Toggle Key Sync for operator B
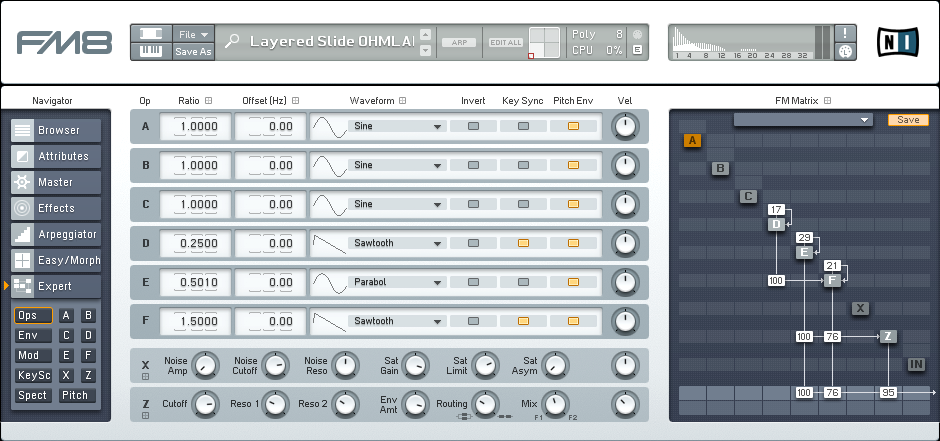The image size is (940, 441). pos(523,165)
